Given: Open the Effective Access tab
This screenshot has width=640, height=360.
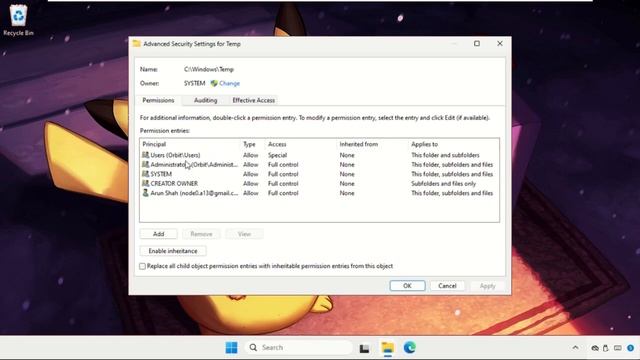Looking at the screenshot, I should pos(253,100).
